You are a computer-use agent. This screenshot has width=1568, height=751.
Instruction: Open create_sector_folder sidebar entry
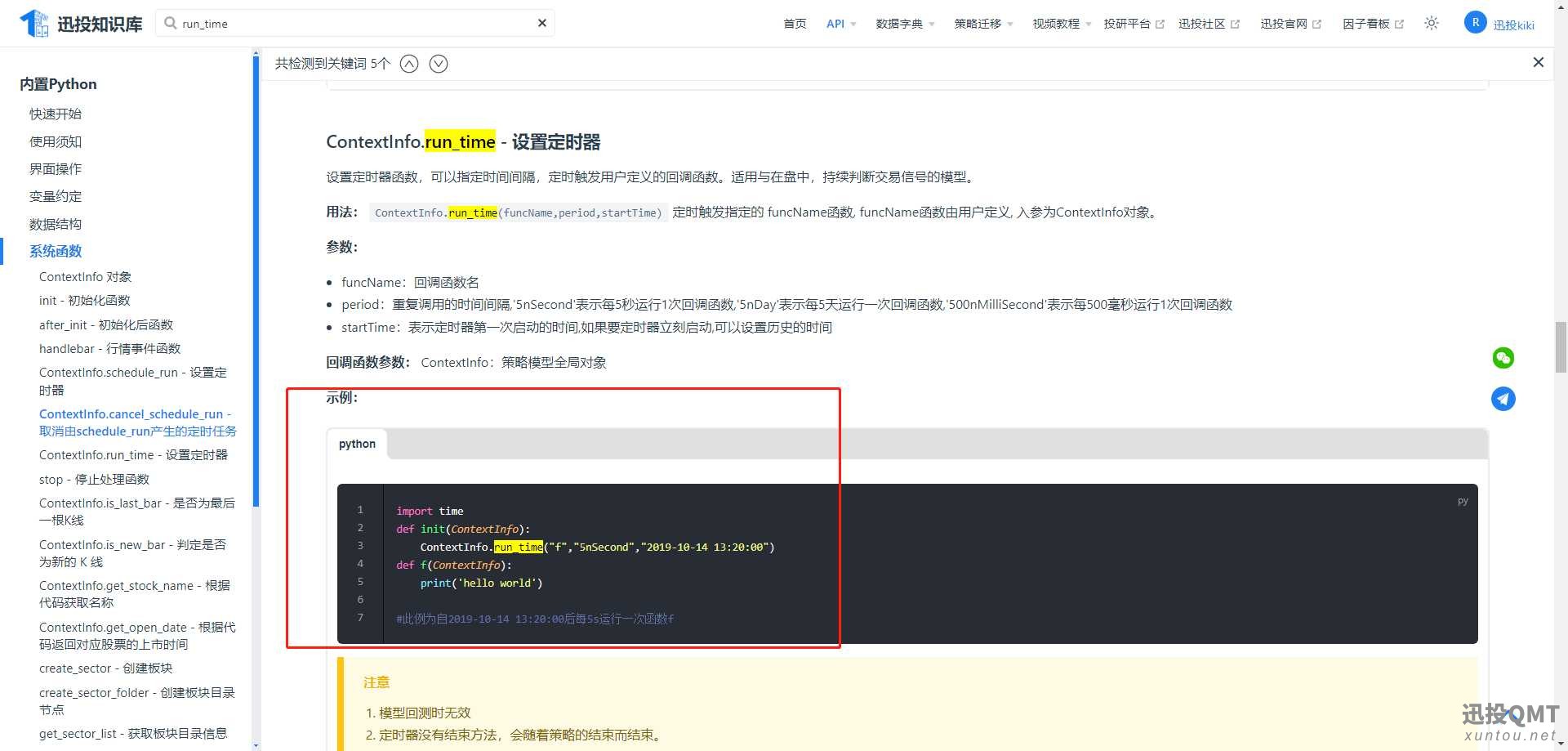137,701
